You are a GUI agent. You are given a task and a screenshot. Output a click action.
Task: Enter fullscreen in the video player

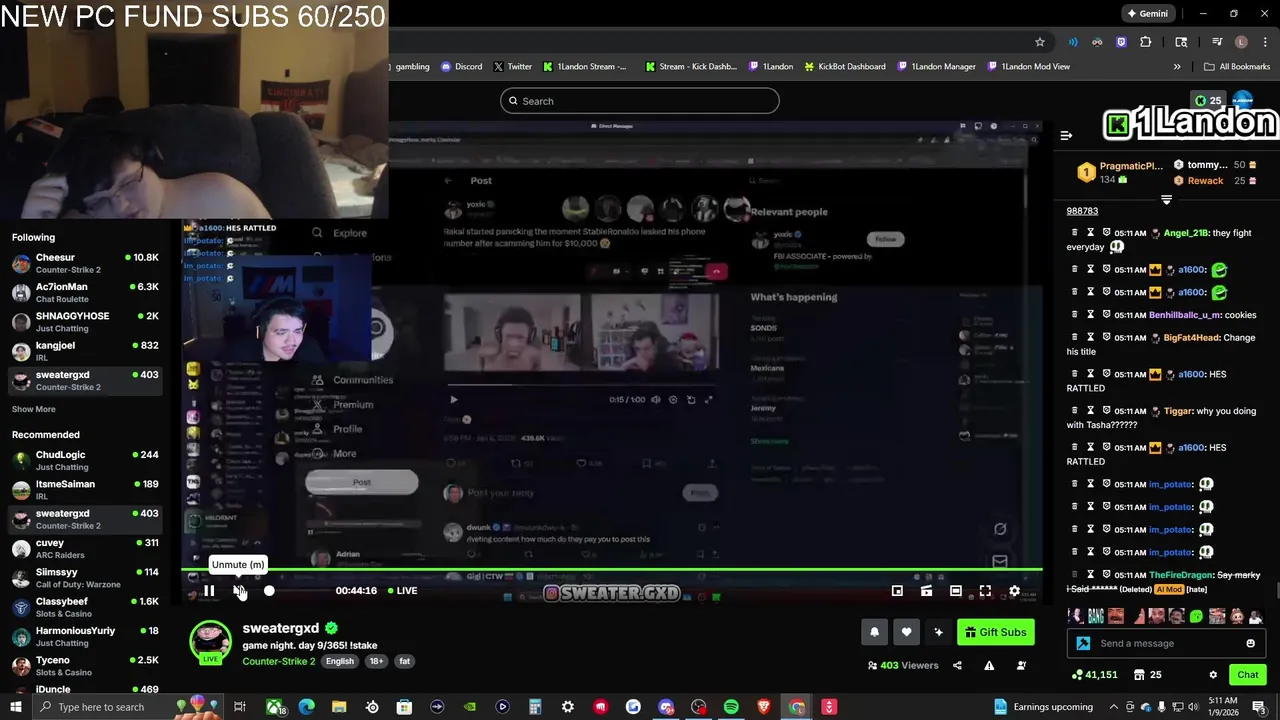coord(985,591)
